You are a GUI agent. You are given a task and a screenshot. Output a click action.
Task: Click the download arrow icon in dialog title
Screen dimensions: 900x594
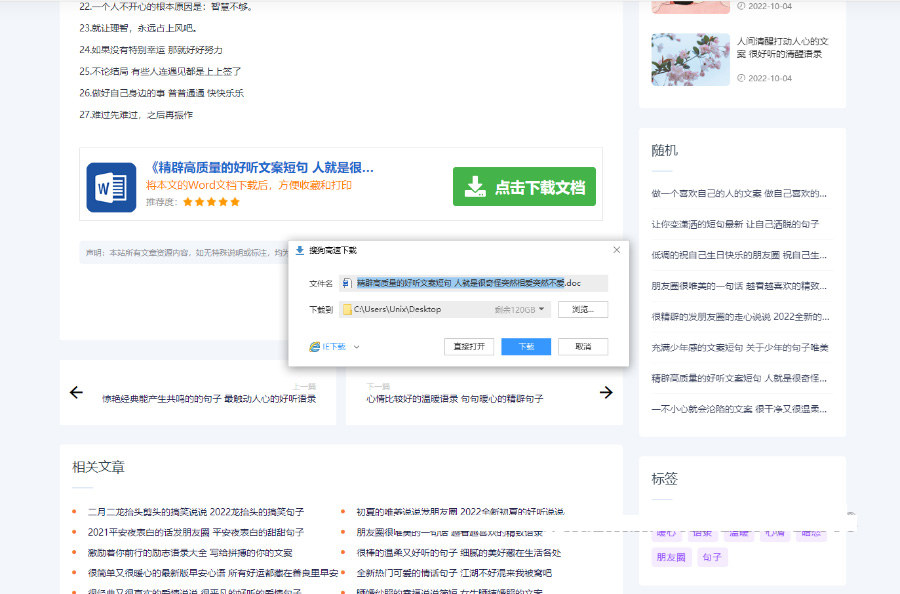tap(299, 250)
